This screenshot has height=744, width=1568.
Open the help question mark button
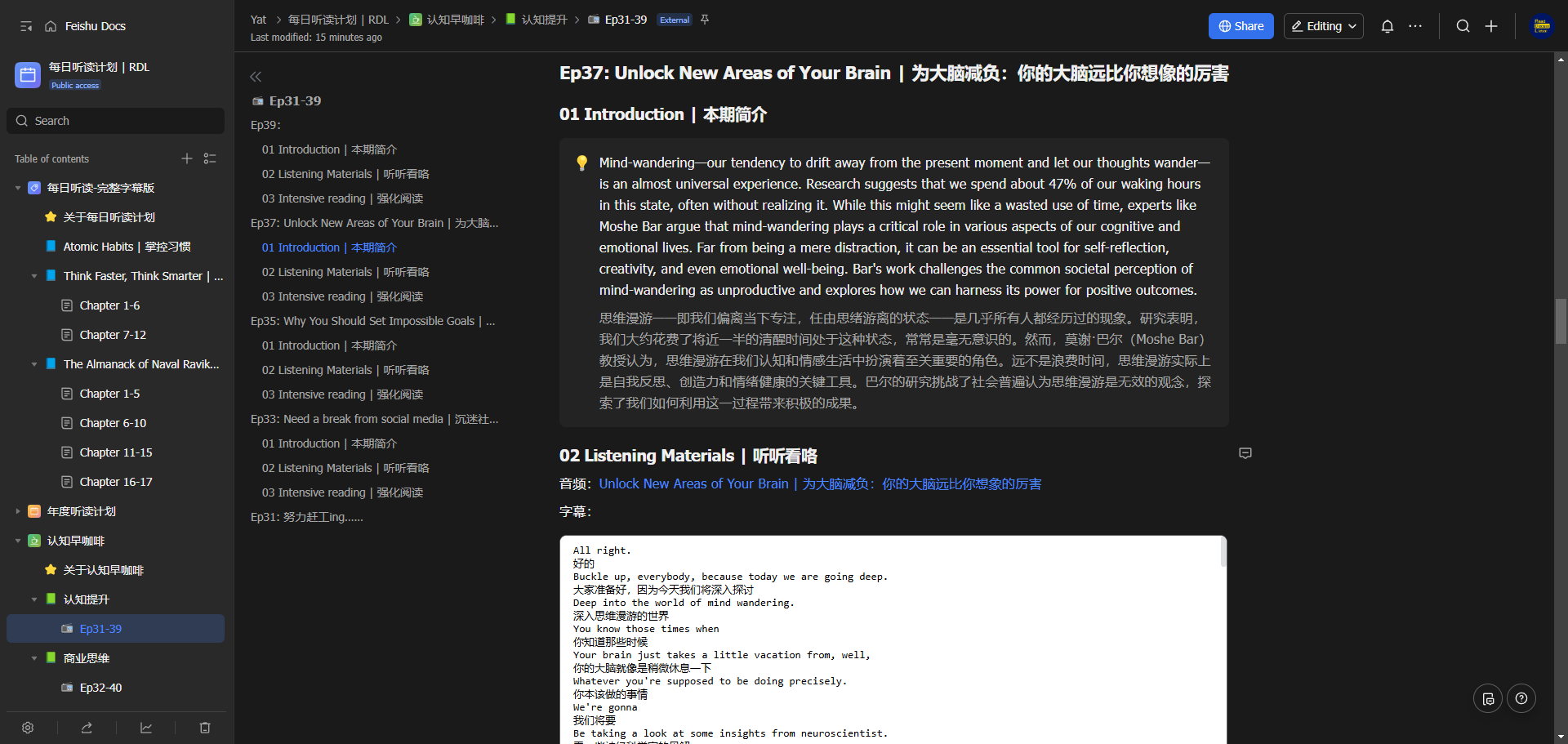point(1521,698)
